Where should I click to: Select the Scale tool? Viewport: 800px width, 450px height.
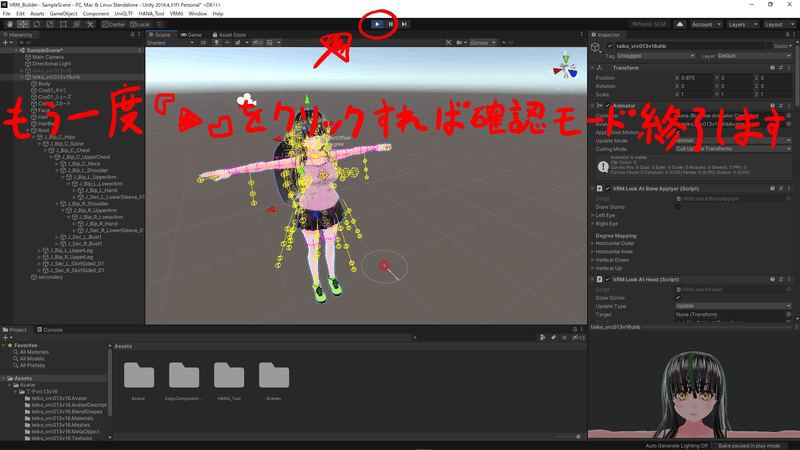point(50,24)
